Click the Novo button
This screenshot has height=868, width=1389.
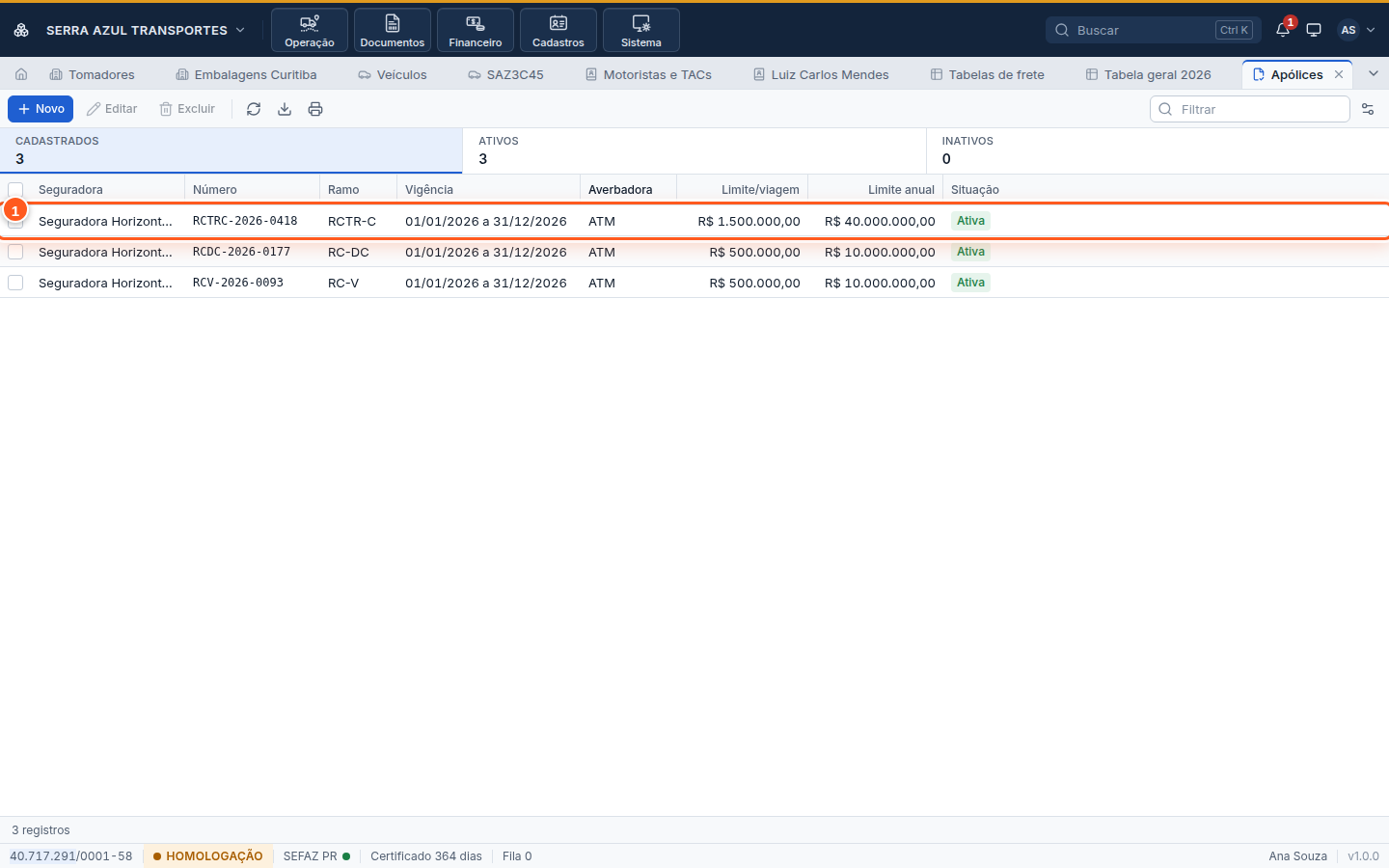(x=41, y=109)
